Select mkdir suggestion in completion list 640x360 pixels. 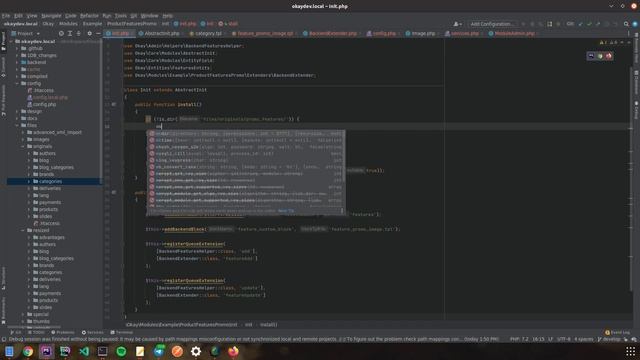click(x=246, y=133)
